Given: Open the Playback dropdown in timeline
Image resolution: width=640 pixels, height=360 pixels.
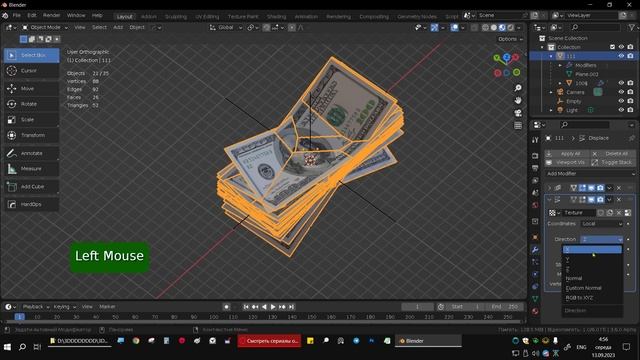Looking at the screenshot, I should [36, 307].
